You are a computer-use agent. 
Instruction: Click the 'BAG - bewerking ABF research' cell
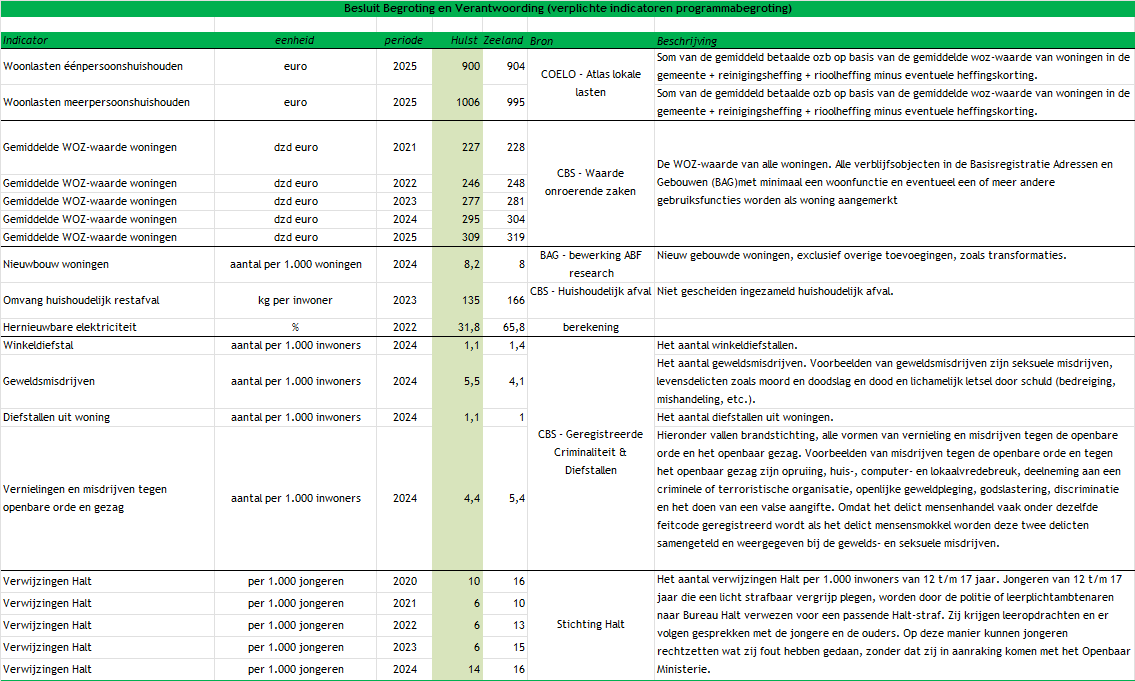tap(590, 263)
